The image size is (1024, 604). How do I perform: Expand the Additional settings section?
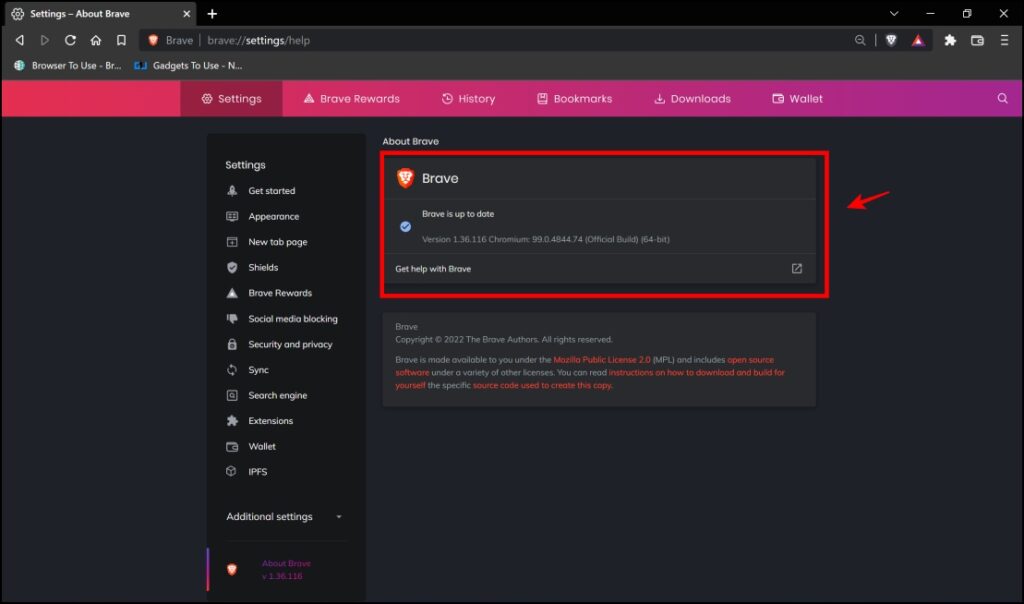click(284, 517)
